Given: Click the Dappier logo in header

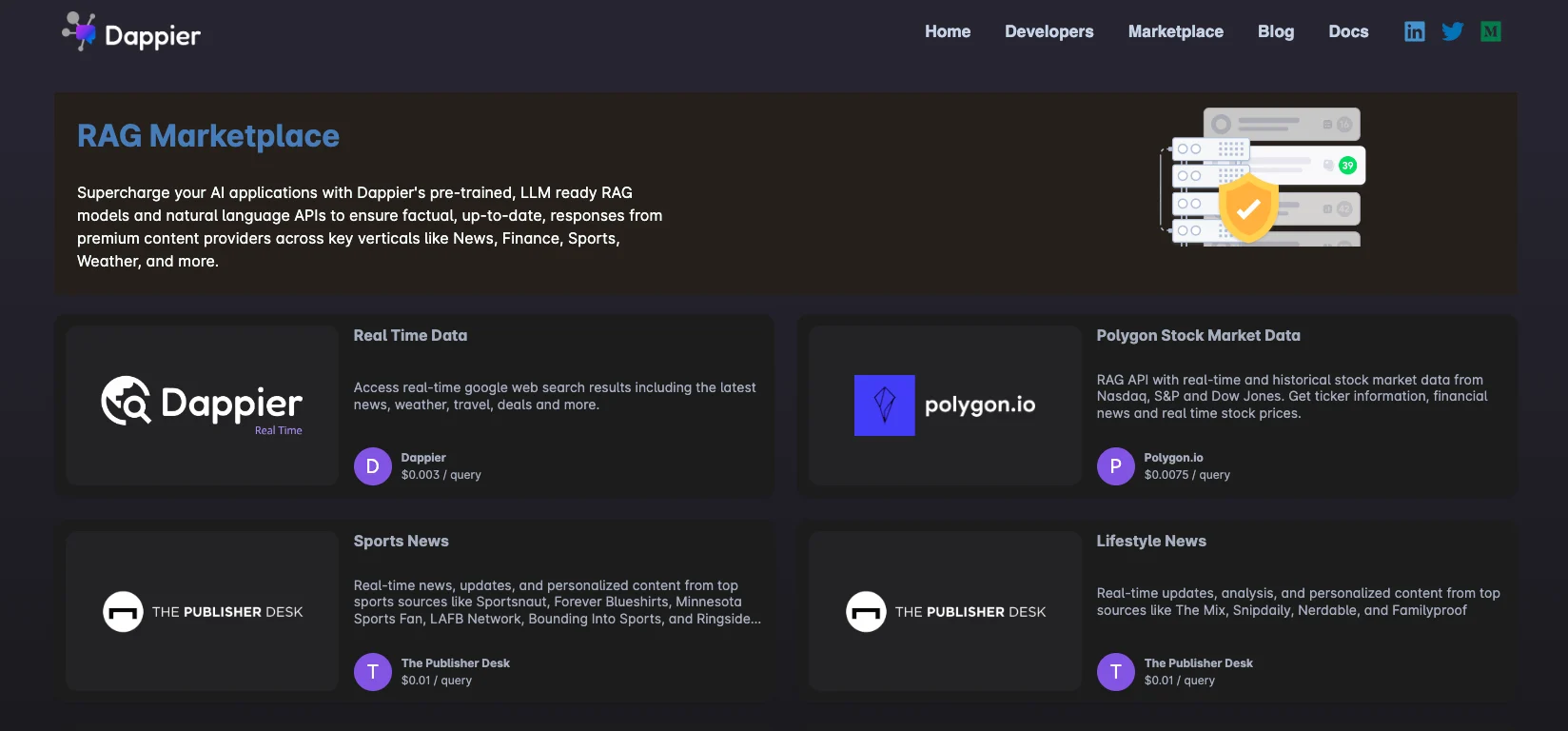Looking at the screenshot, I should coord(131,32).
